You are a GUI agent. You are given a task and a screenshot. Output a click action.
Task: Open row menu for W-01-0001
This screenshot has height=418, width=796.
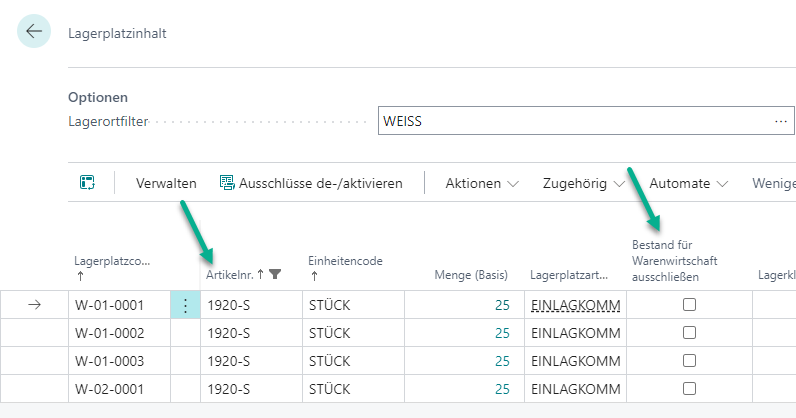tap(185, 306)
